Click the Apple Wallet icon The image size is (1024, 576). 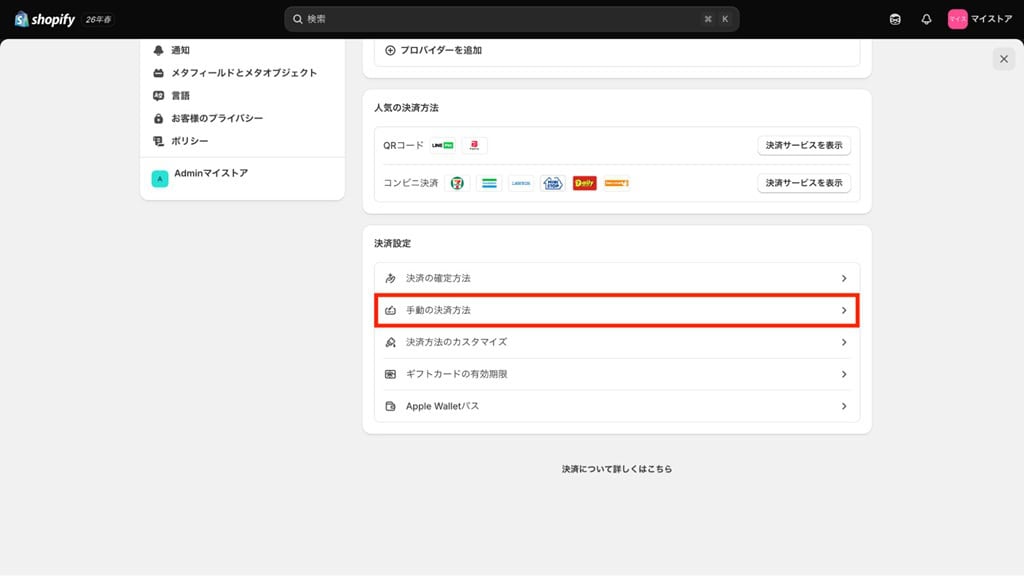click(391, 406)
